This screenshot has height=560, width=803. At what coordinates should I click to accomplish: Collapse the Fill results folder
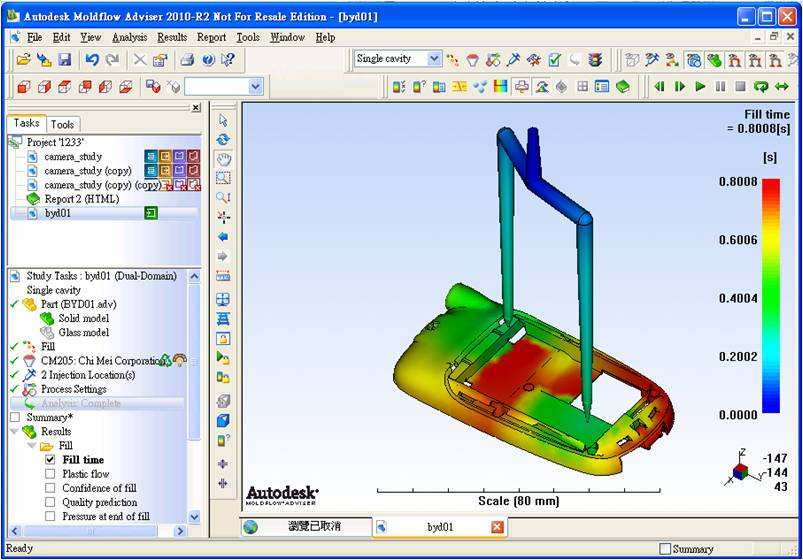click(32, 446)
